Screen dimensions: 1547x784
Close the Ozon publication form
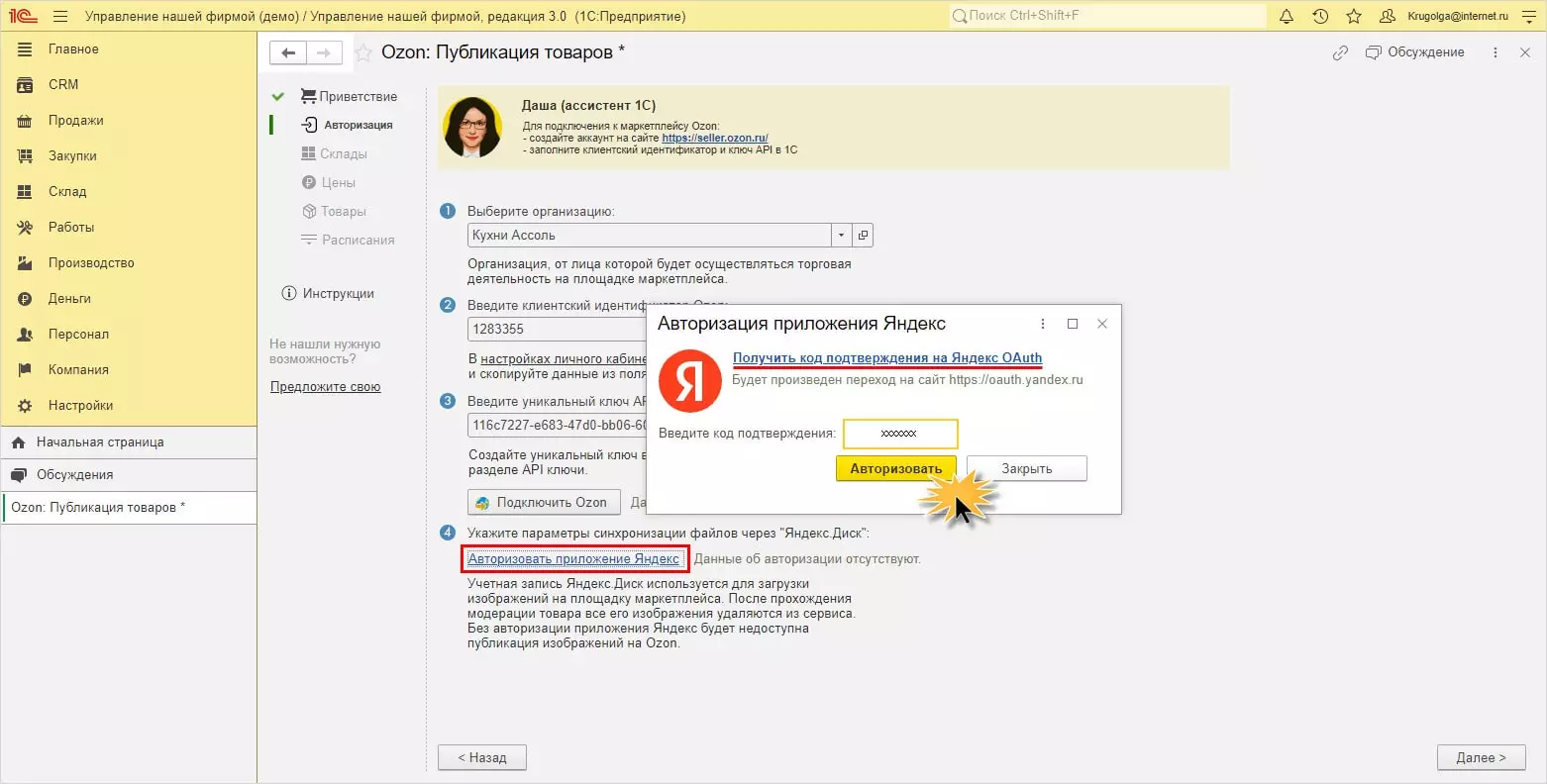click(1525, 53)
